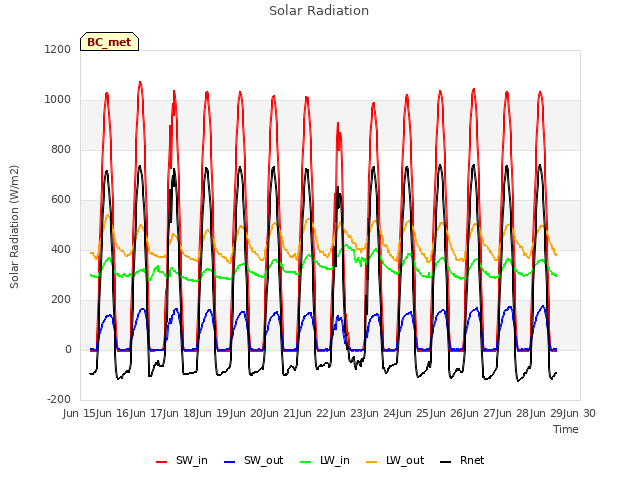
Task: Toggle LW_in series in legend
Action: [325, 460]
